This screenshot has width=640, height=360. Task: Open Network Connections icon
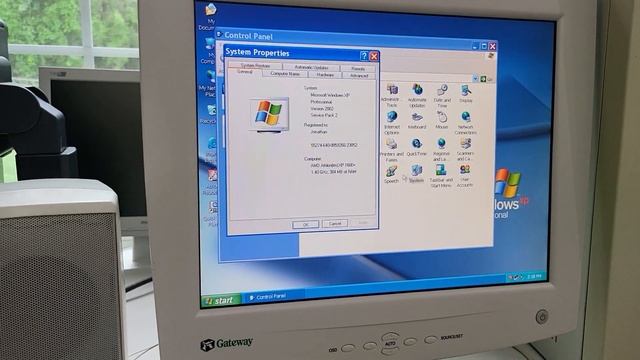pos(465,123)
